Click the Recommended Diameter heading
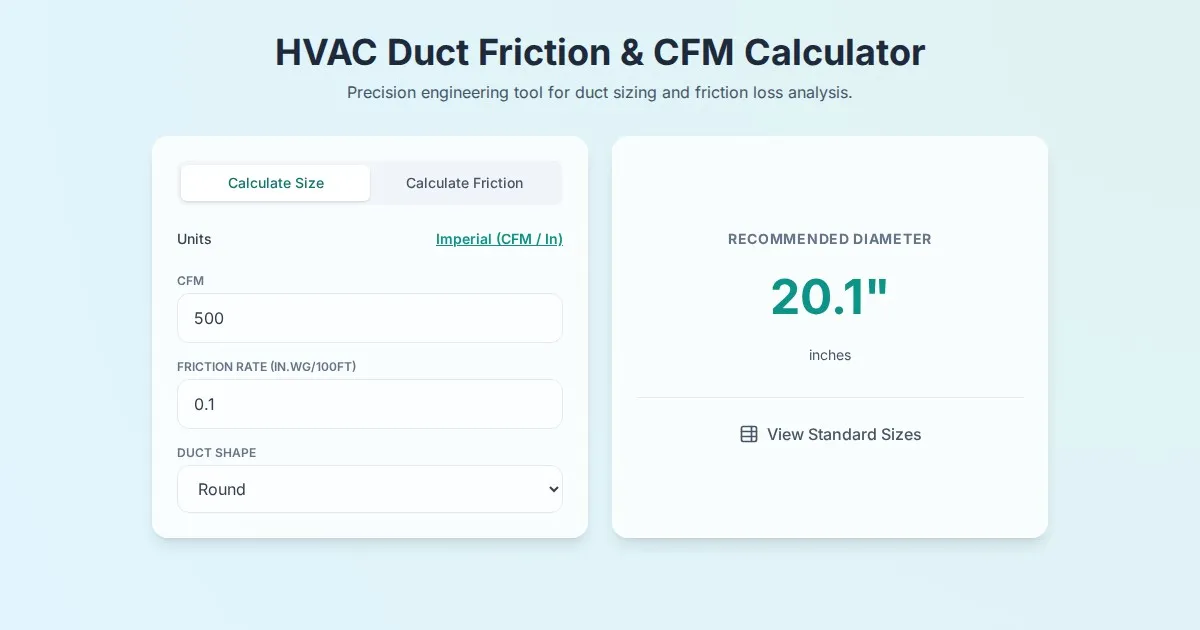1200x630 pixels. click(x=829, y=239)
